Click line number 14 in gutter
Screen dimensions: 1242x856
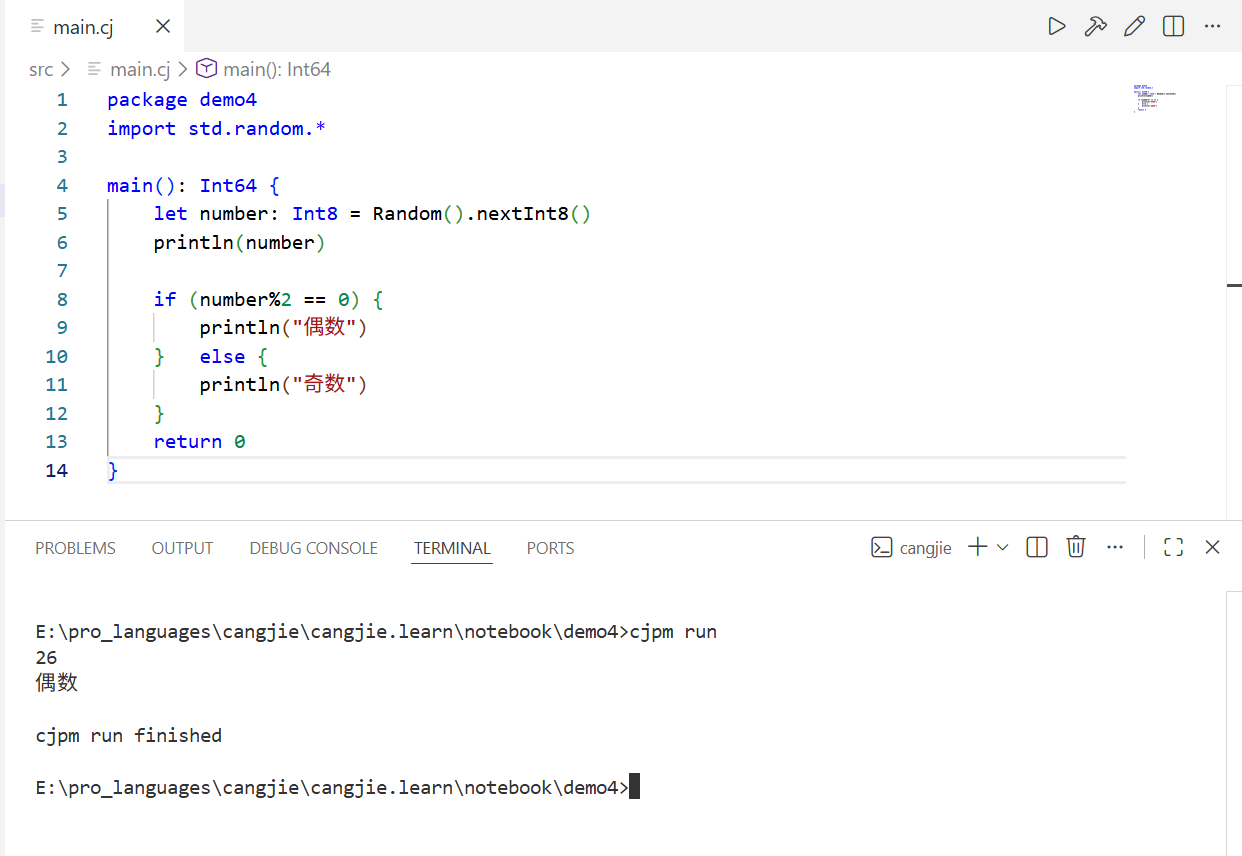click(x=56, y=470)
